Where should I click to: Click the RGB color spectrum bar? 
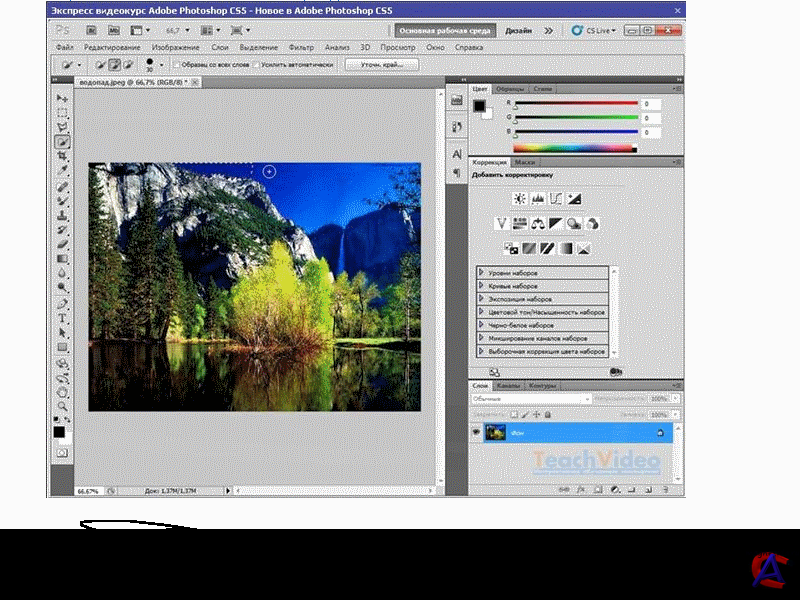click(x=574, y=148)
